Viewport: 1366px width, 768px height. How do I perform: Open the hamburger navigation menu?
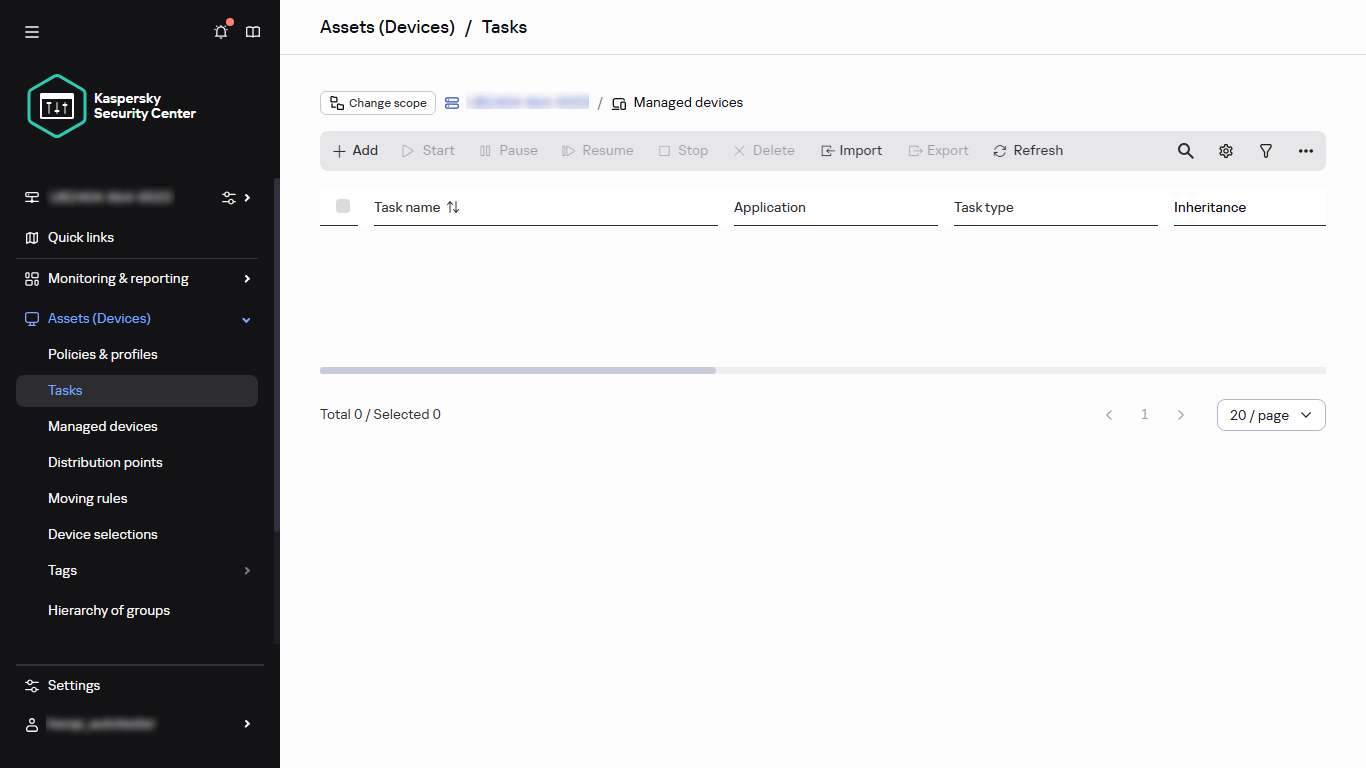tap(31, 31)
